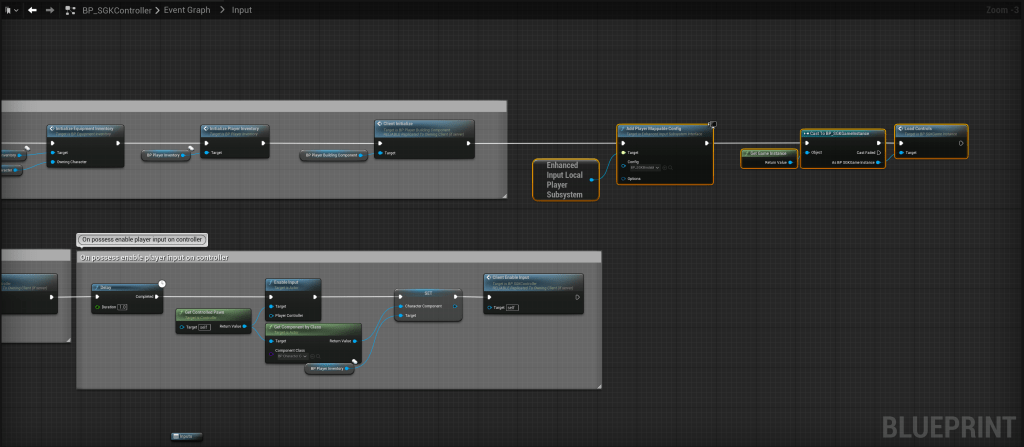Screen dimensions: 1024x447
Task: Click the Get Game Instance node header
Action: pyautogui.click(x=769, y=153)
